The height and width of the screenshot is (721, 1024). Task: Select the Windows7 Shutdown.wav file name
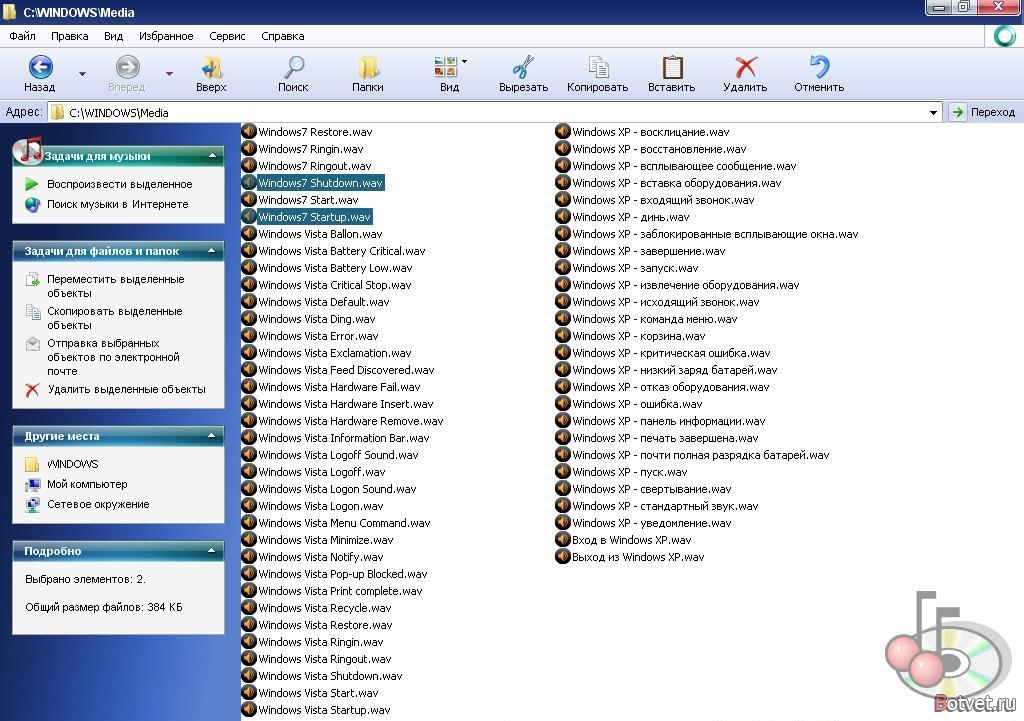click(x=320, y=183)
